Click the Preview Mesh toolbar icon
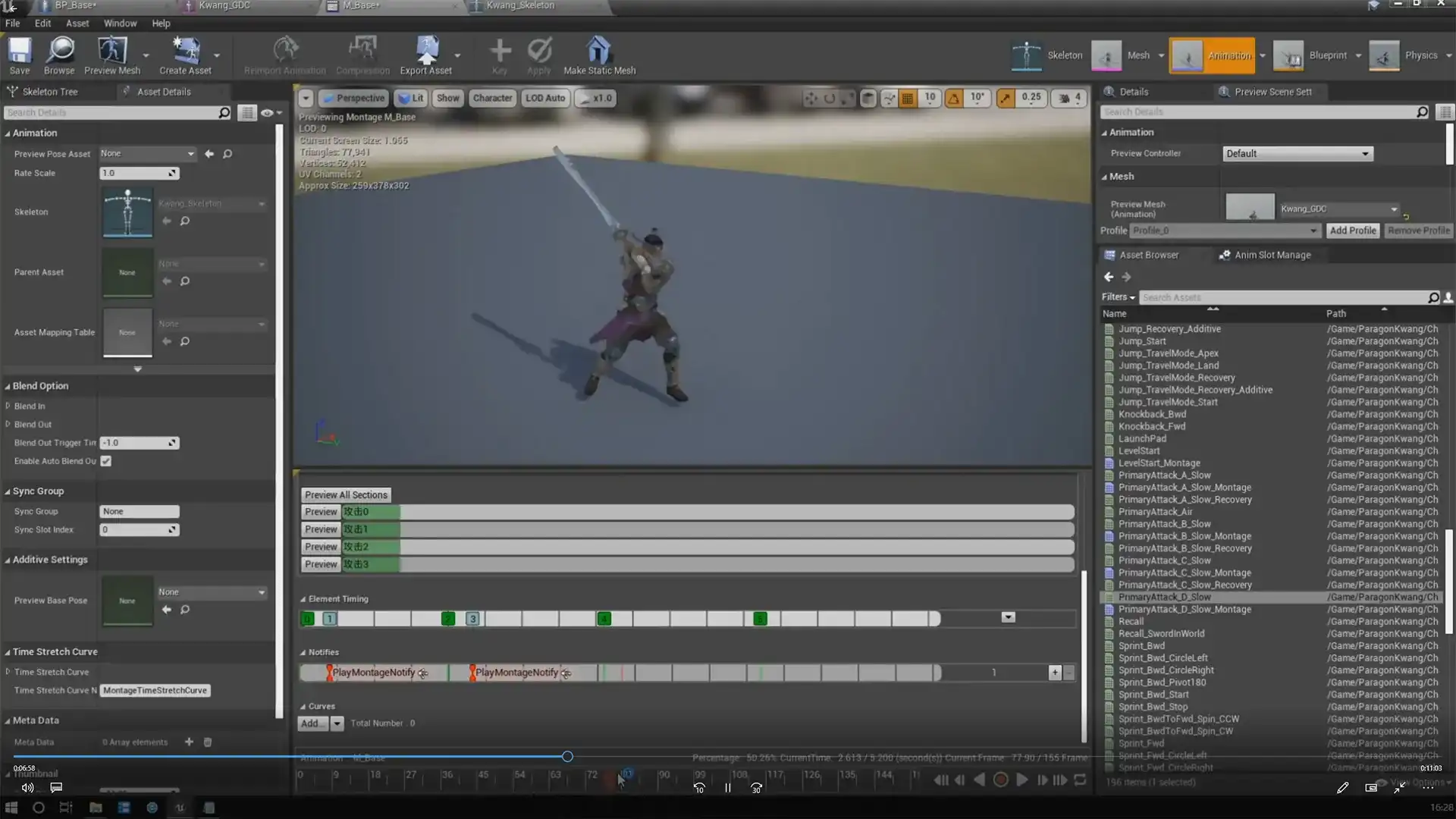This screenshot has width=1456, height=819. [112, 52]
